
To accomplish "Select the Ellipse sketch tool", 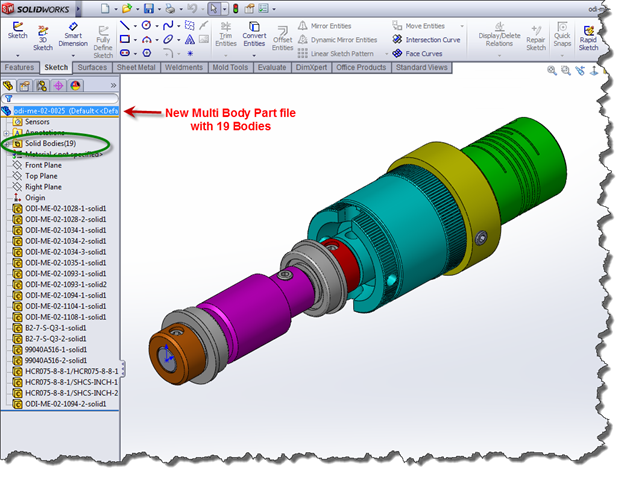I will [168, 39].
